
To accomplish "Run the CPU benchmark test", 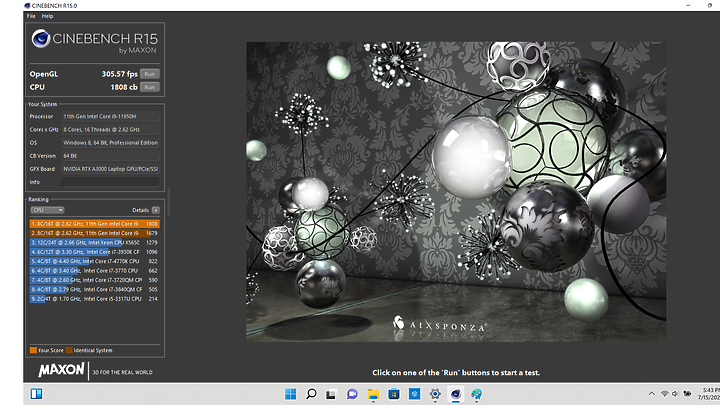I will click(150, 87).
